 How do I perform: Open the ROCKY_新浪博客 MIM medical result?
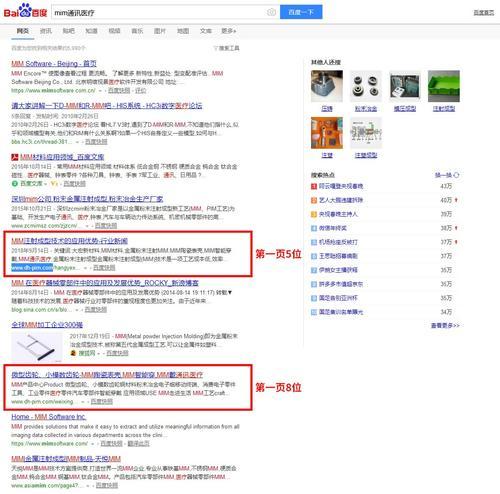click(x=105, y=283)
